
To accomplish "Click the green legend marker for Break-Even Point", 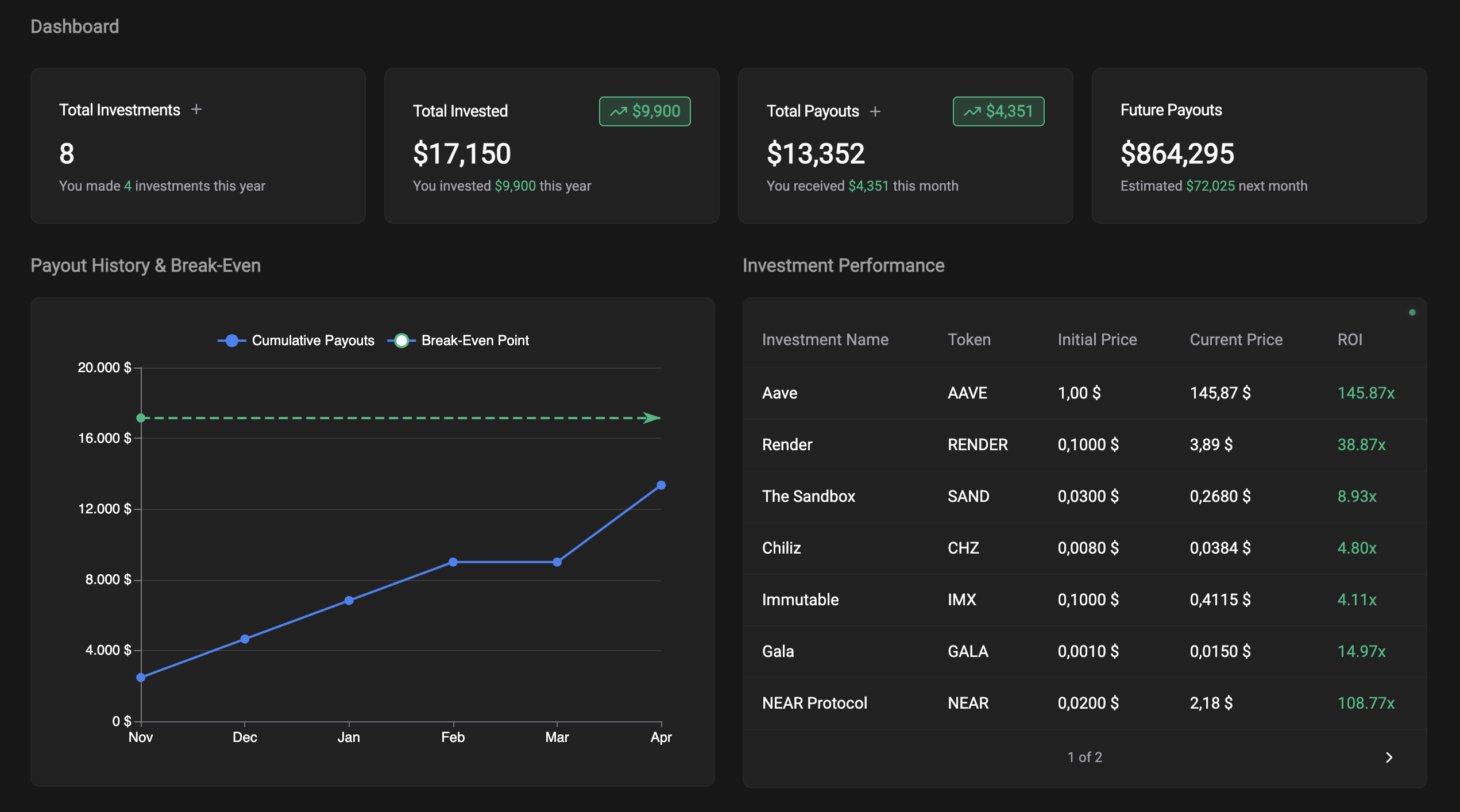I will [402, 340].
